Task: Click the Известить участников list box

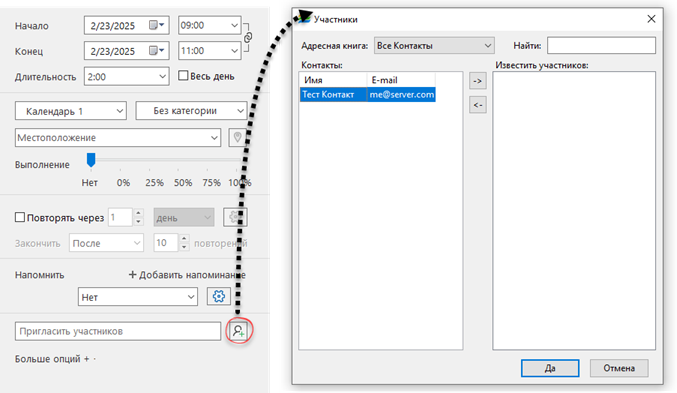Action: pyautogui.click(x=574, y=210)
